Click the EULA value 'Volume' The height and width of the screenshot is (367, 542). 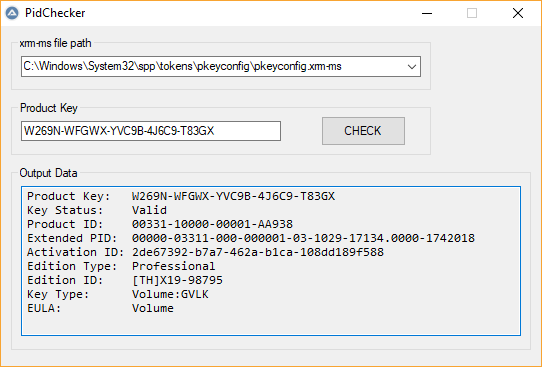(x=153, y=308)
